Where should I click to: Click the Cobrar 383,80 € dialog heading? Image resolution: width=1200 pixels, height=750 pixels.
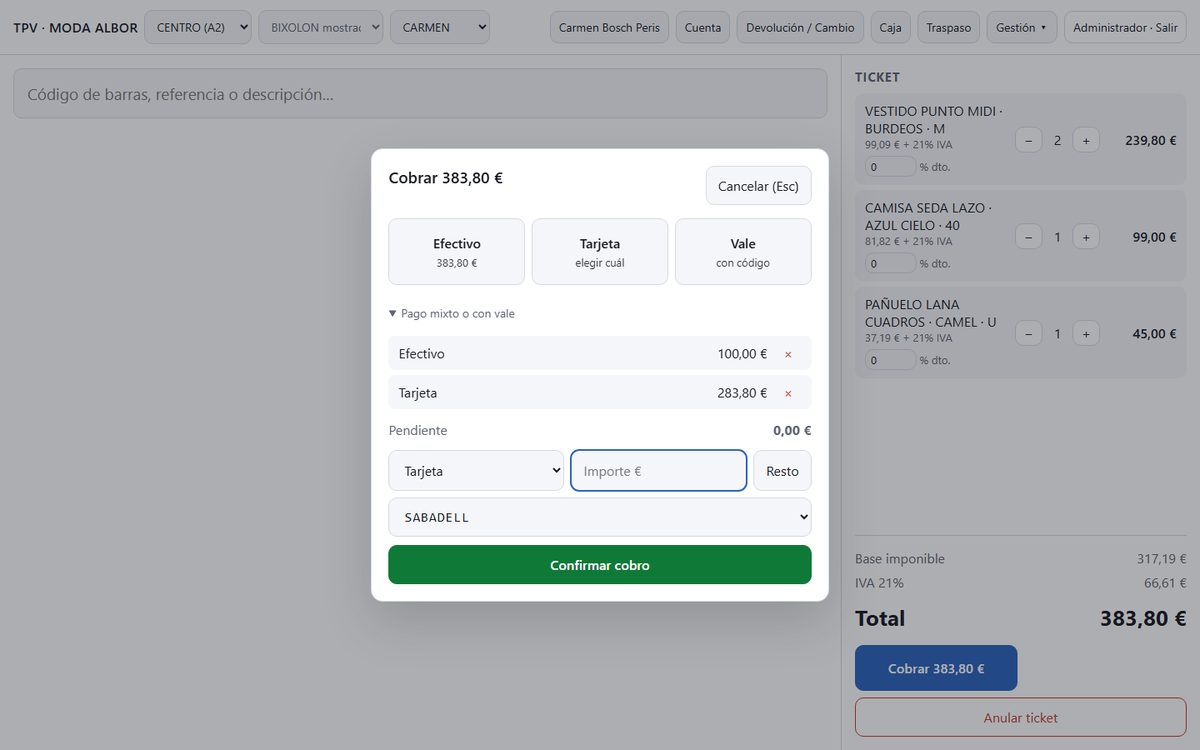[446, 178]
